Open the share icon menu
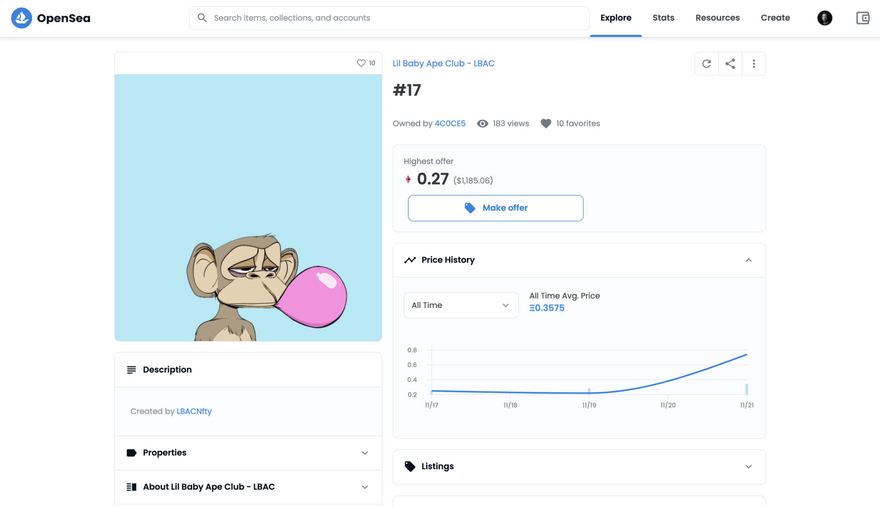The width and height of the screenshot is (880, 507). (x=730, y=63)
